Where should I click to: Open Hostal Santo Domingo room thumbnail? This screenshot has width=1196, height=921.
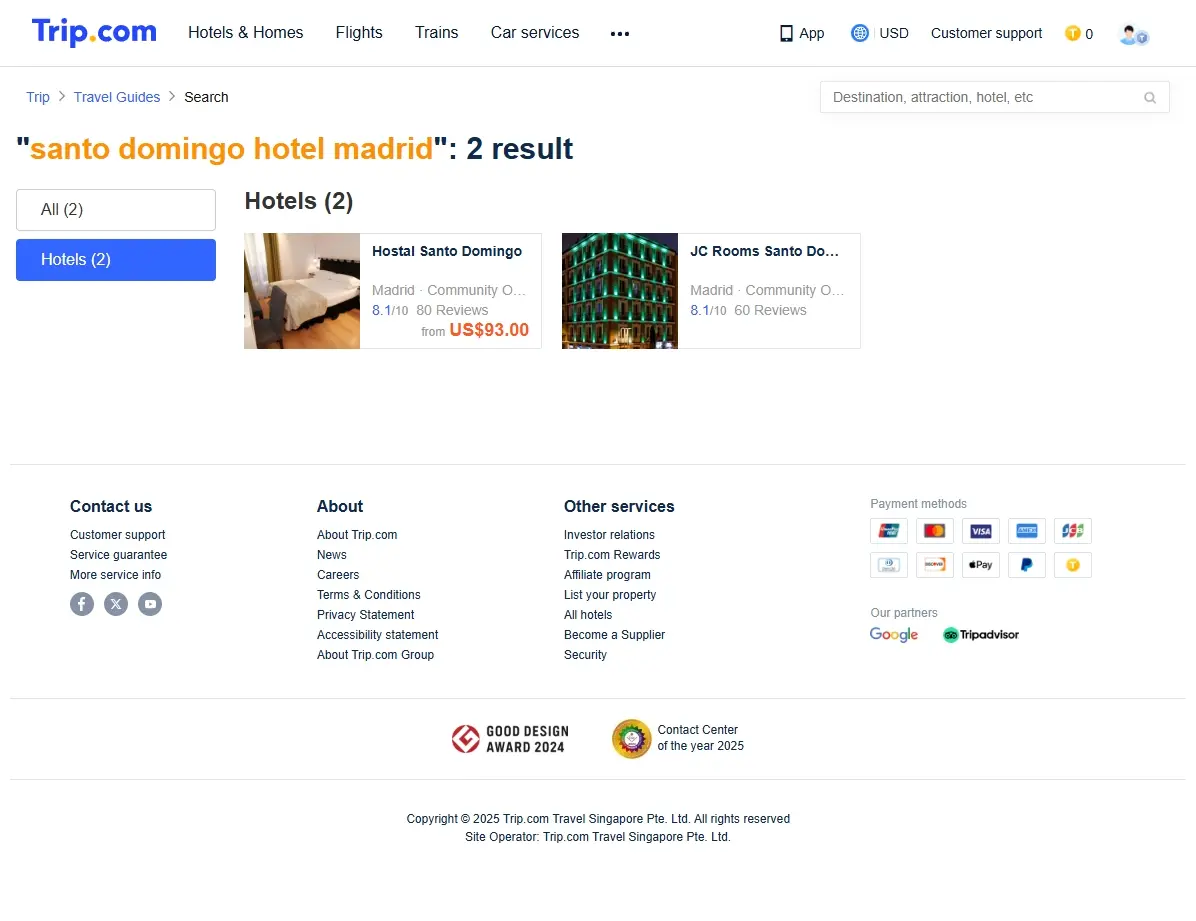tap(302, 291)
